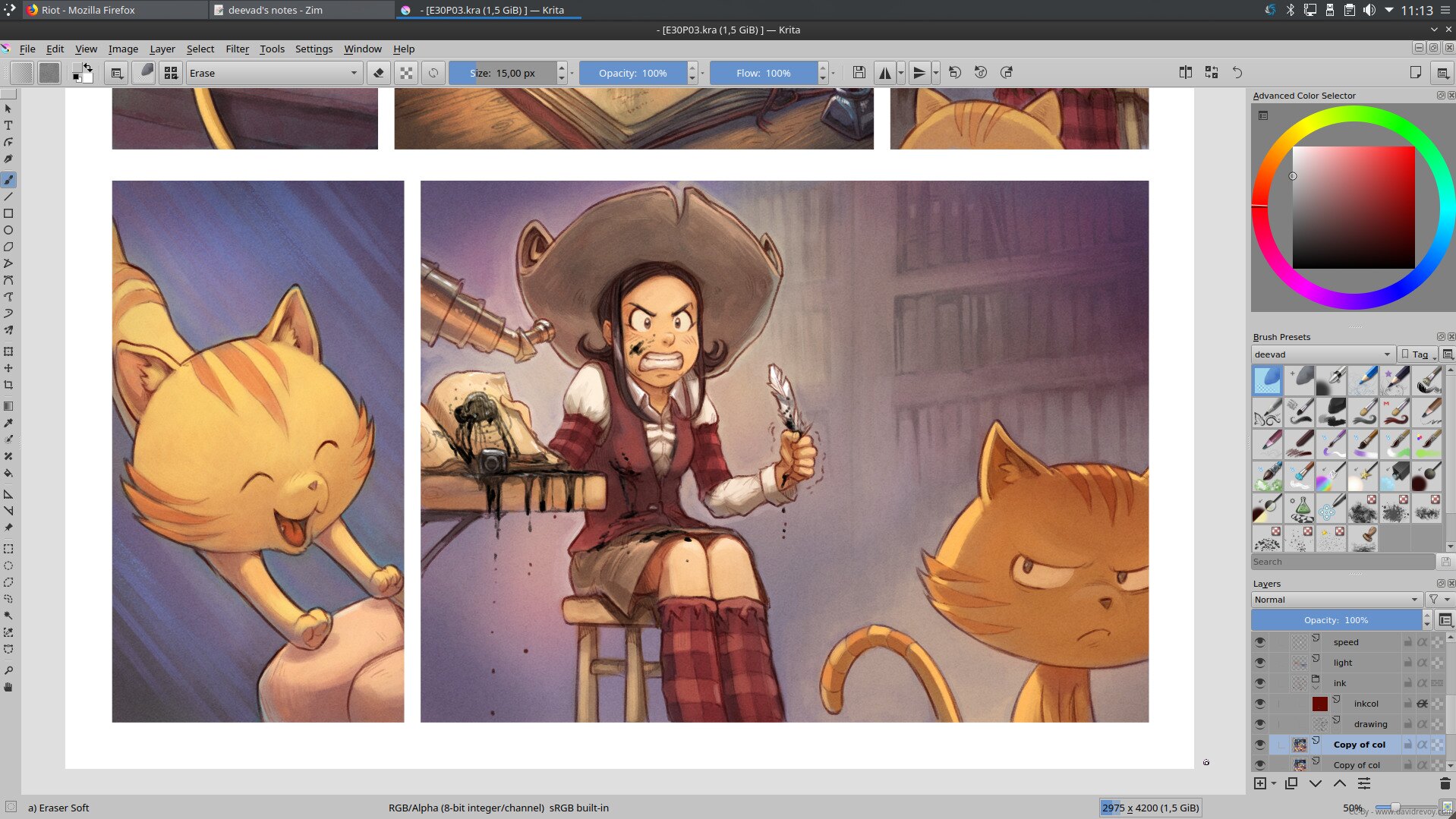Select the Pan hand tool

click(x=8, y=688)
